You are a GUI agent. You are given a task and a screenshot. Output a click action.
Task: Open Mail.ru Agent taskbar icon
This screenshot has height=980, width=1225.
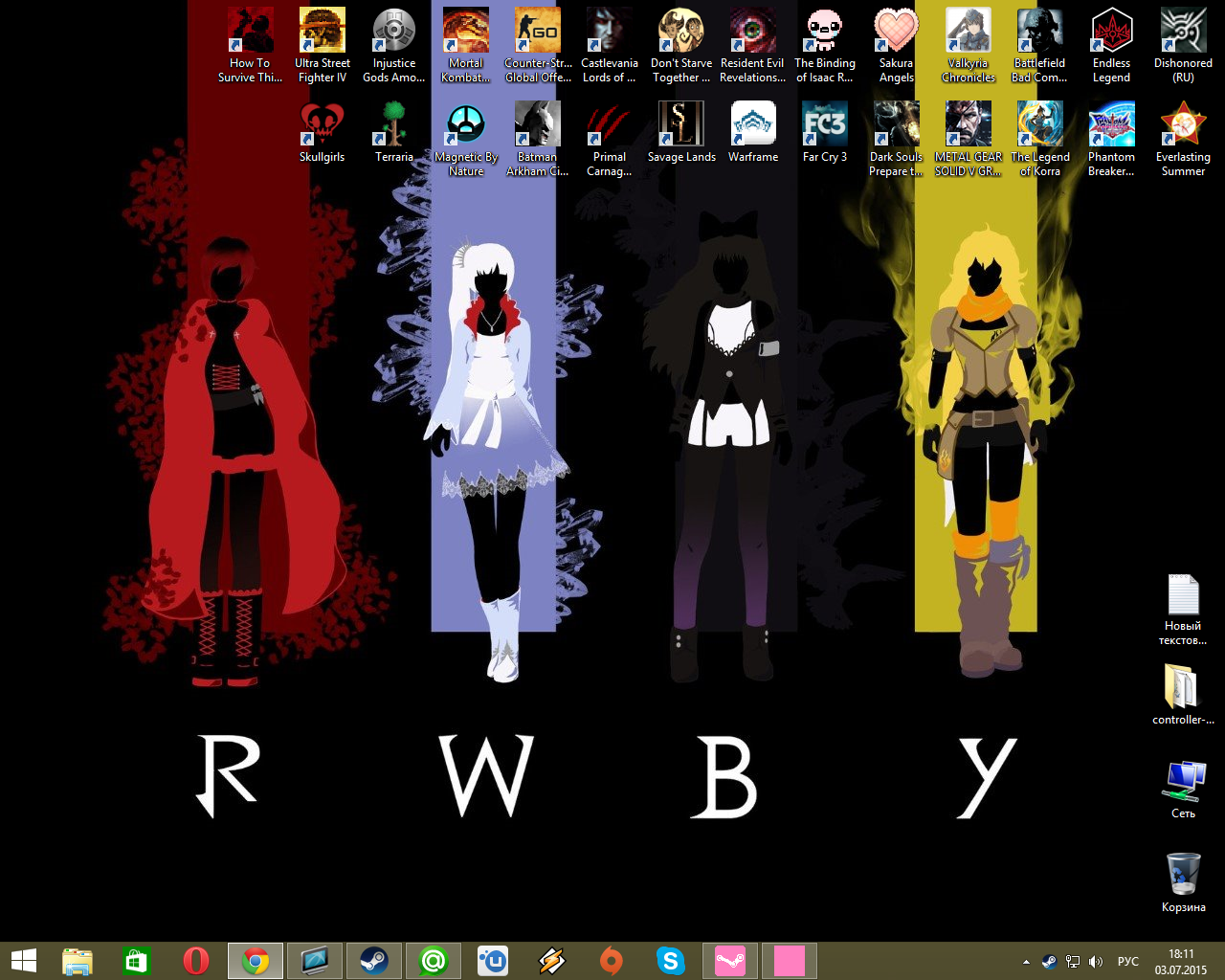(434, 961)
